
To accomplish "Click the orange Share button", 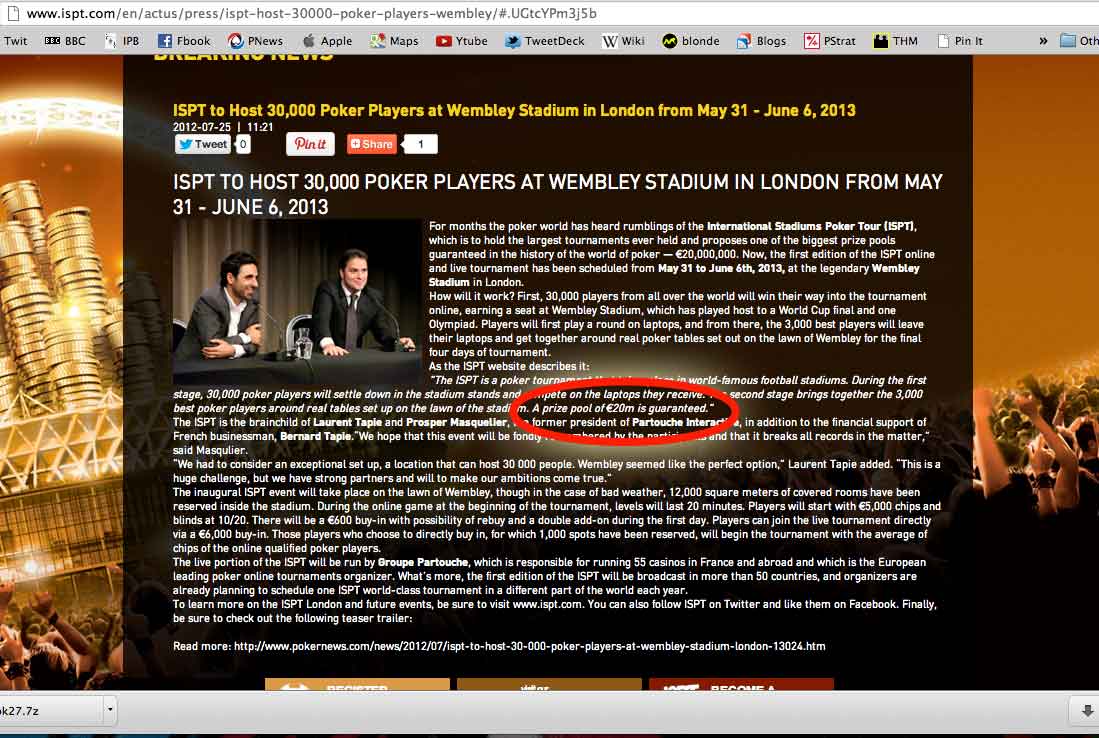I will [371, 144].
